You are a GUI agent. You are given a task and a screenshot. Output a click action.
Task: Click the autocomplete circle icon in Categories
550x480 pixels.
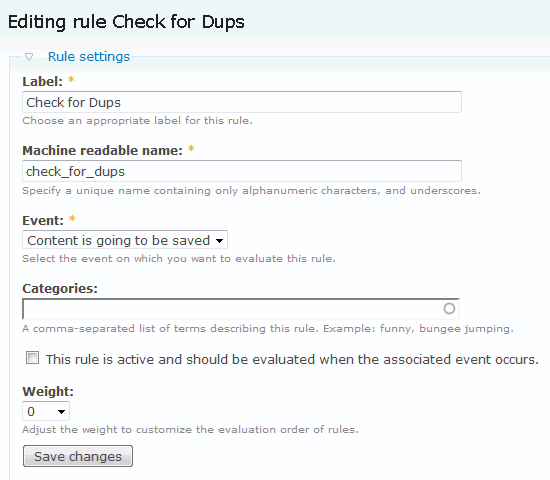[449, 309]
